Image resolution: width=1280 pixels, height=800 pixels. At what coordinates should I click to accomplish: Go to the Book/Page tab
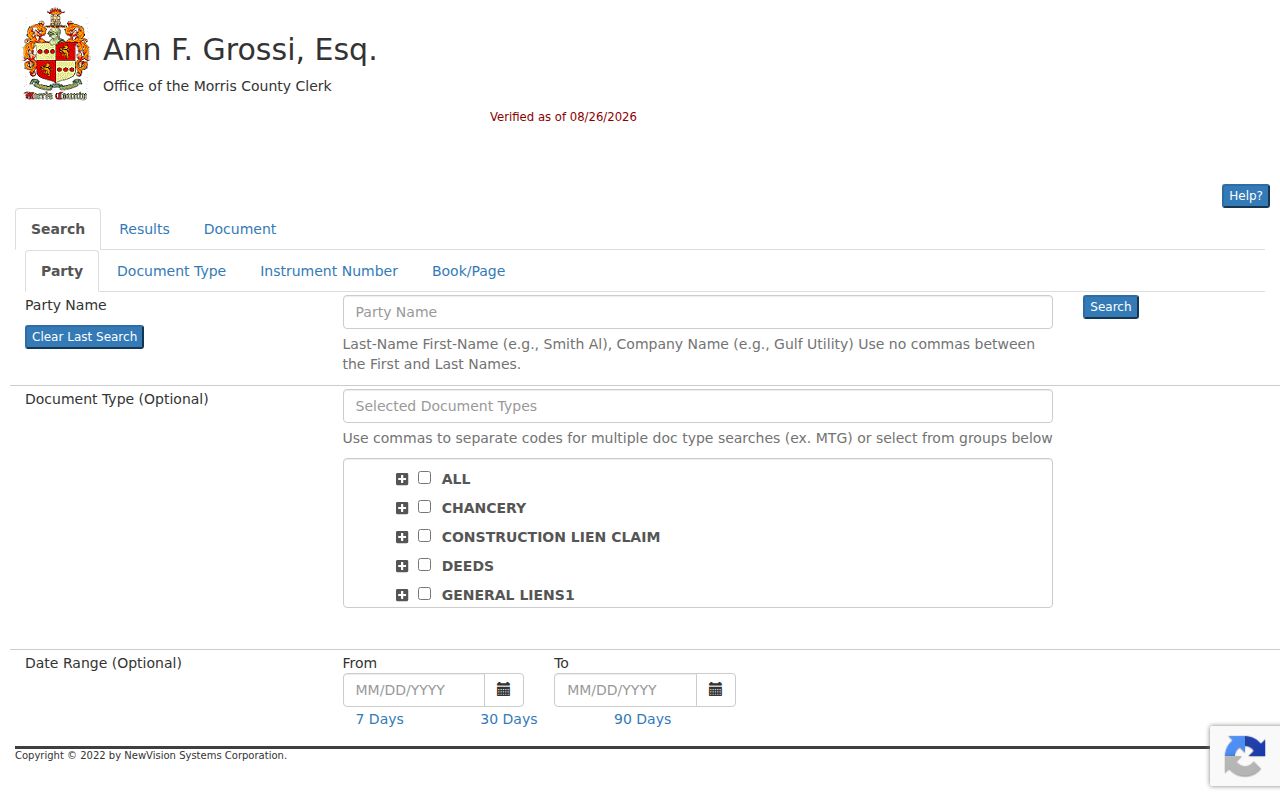coord(468,271)
